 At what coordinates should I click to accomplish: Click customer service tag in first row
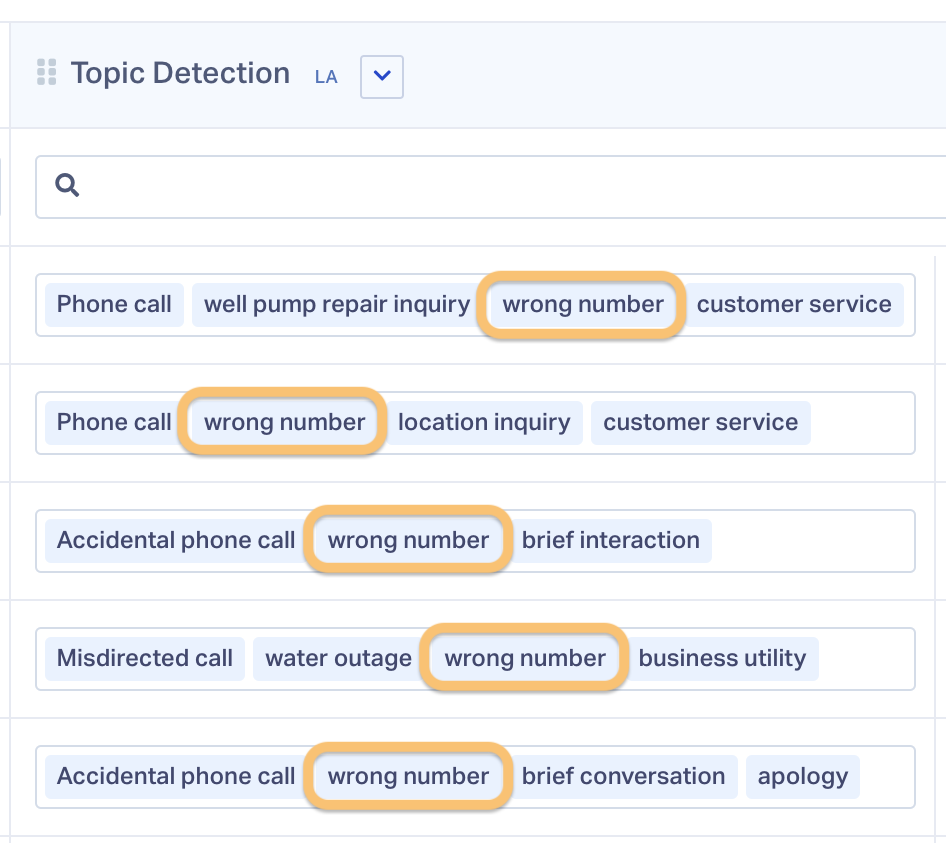click(794, 305)
